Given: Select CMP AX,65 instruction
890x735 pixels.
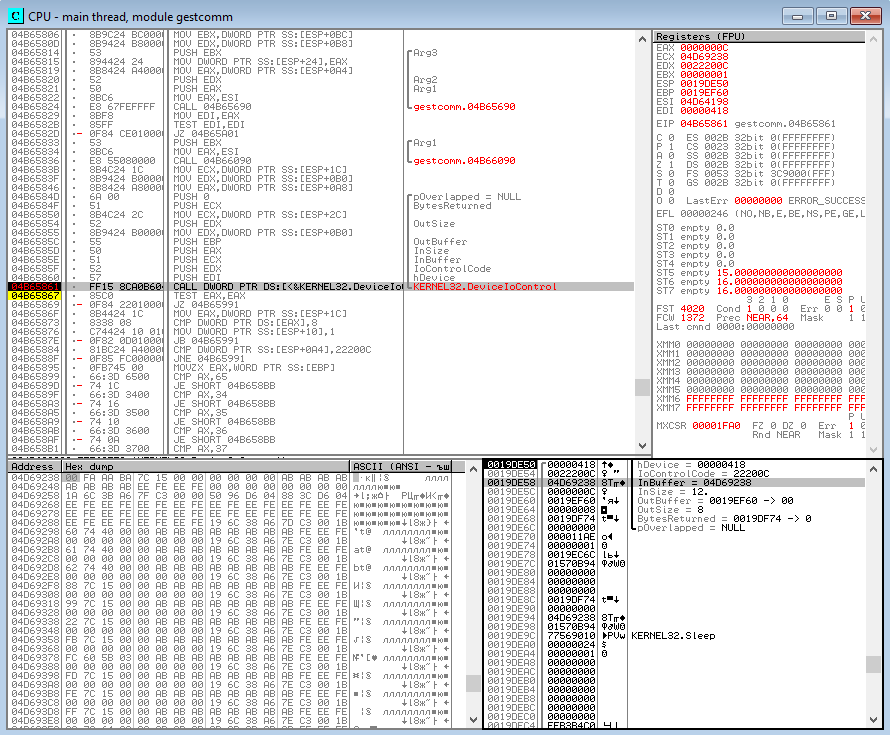Looking at the screenshot, I should (x=321, y=377).
